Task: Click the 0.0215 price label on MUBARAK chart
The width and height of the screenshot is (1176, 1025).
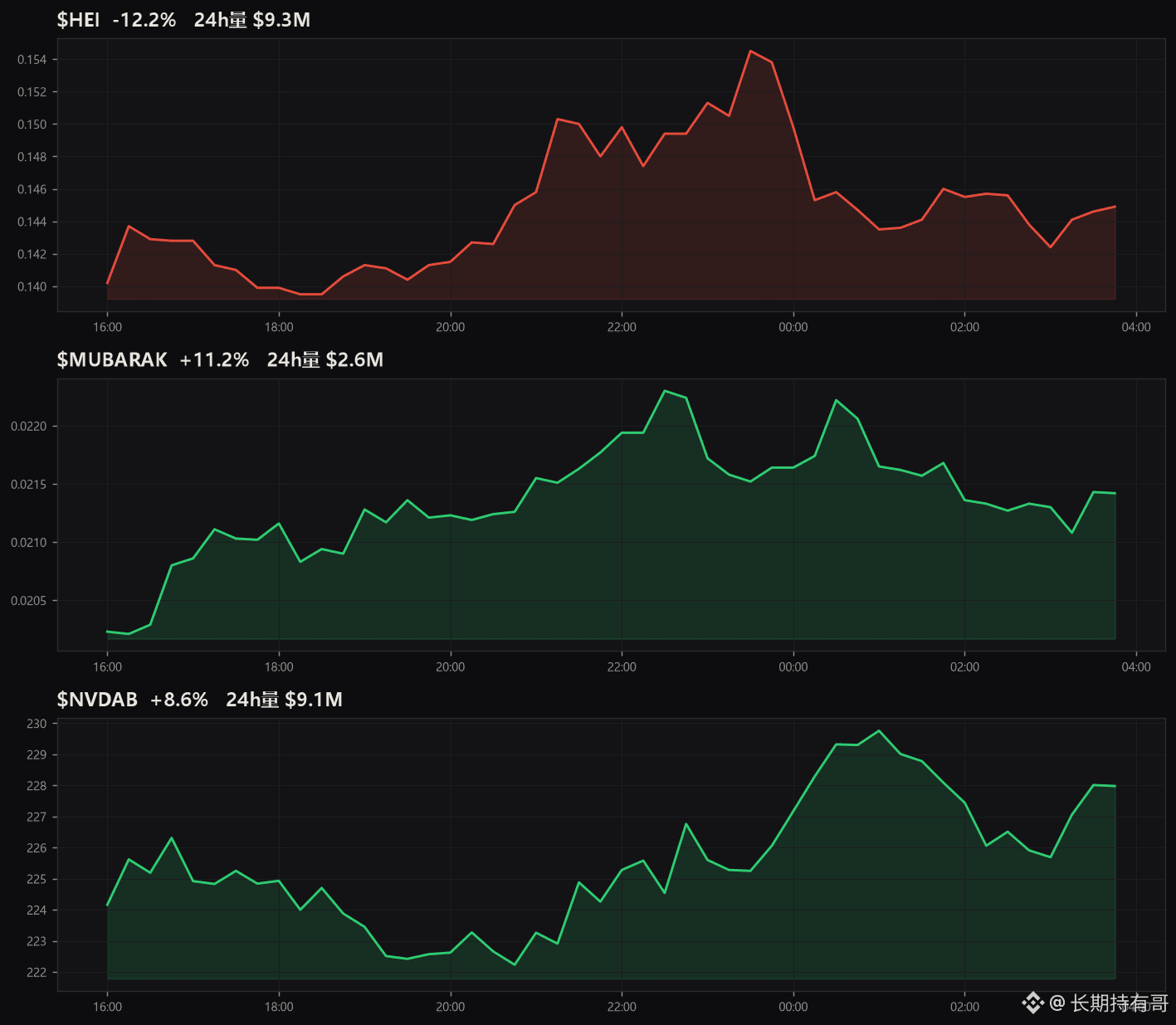Action: 29,485
